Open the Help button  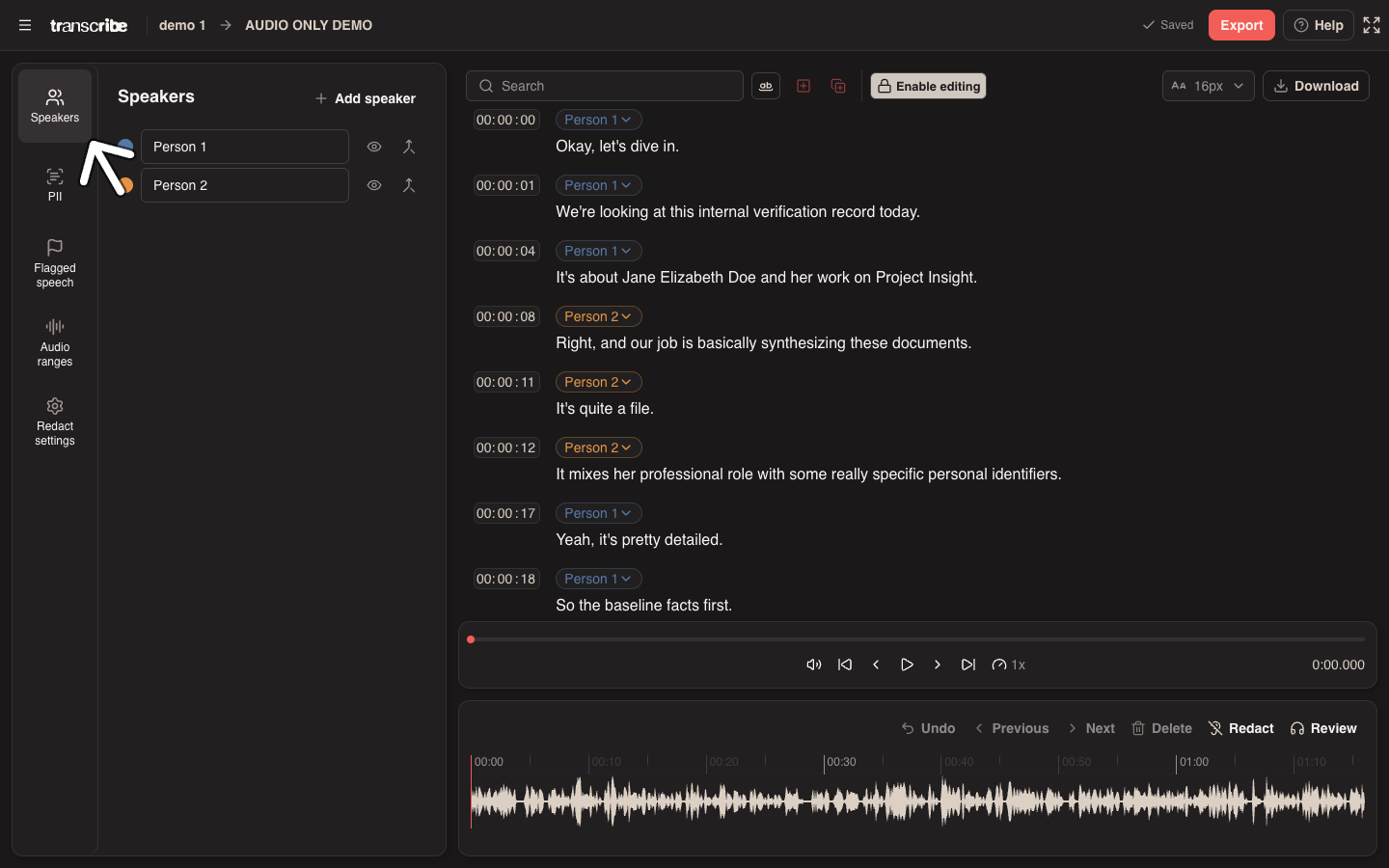click(x=1319, y=25)
